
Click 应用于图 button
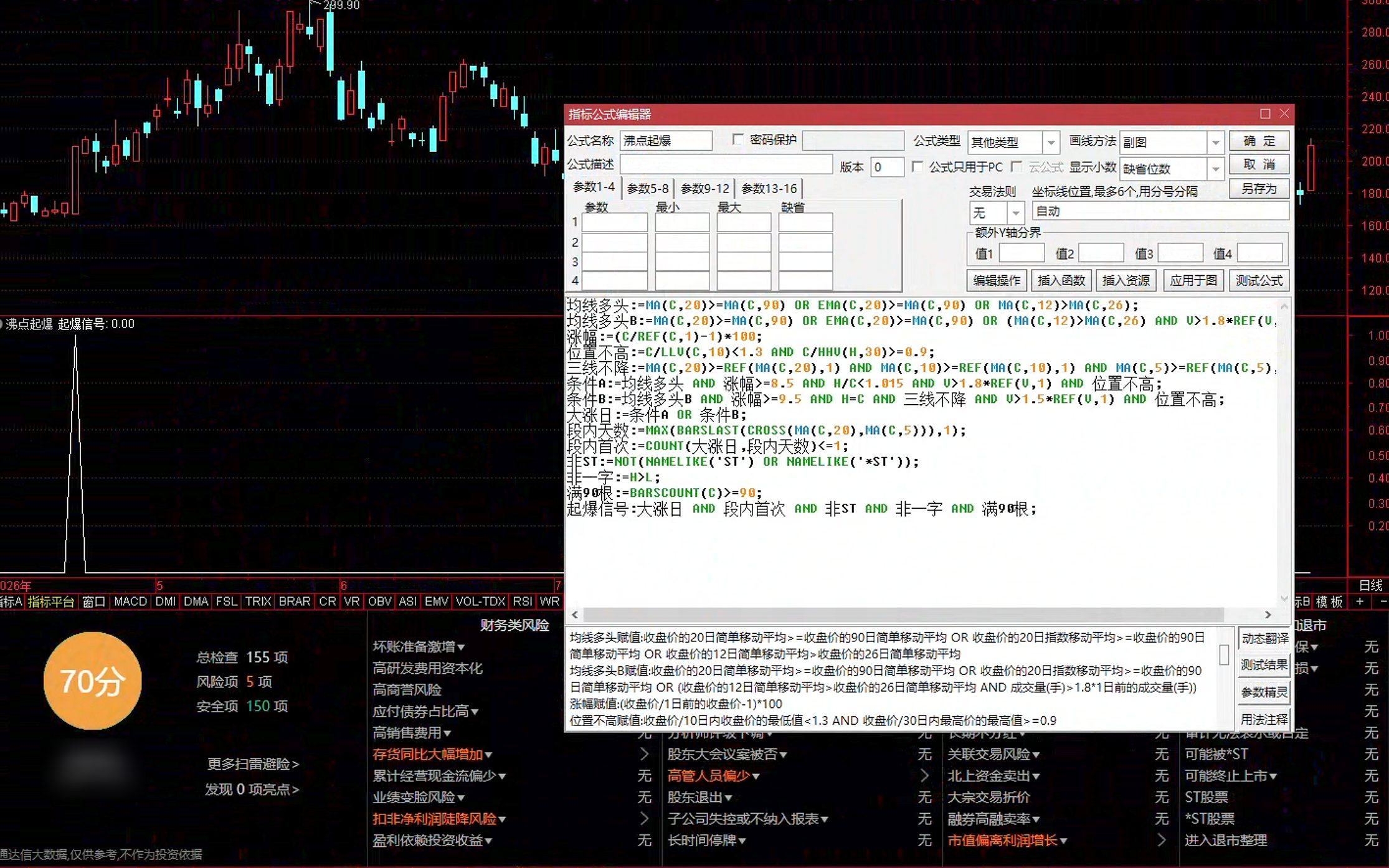1193,280
